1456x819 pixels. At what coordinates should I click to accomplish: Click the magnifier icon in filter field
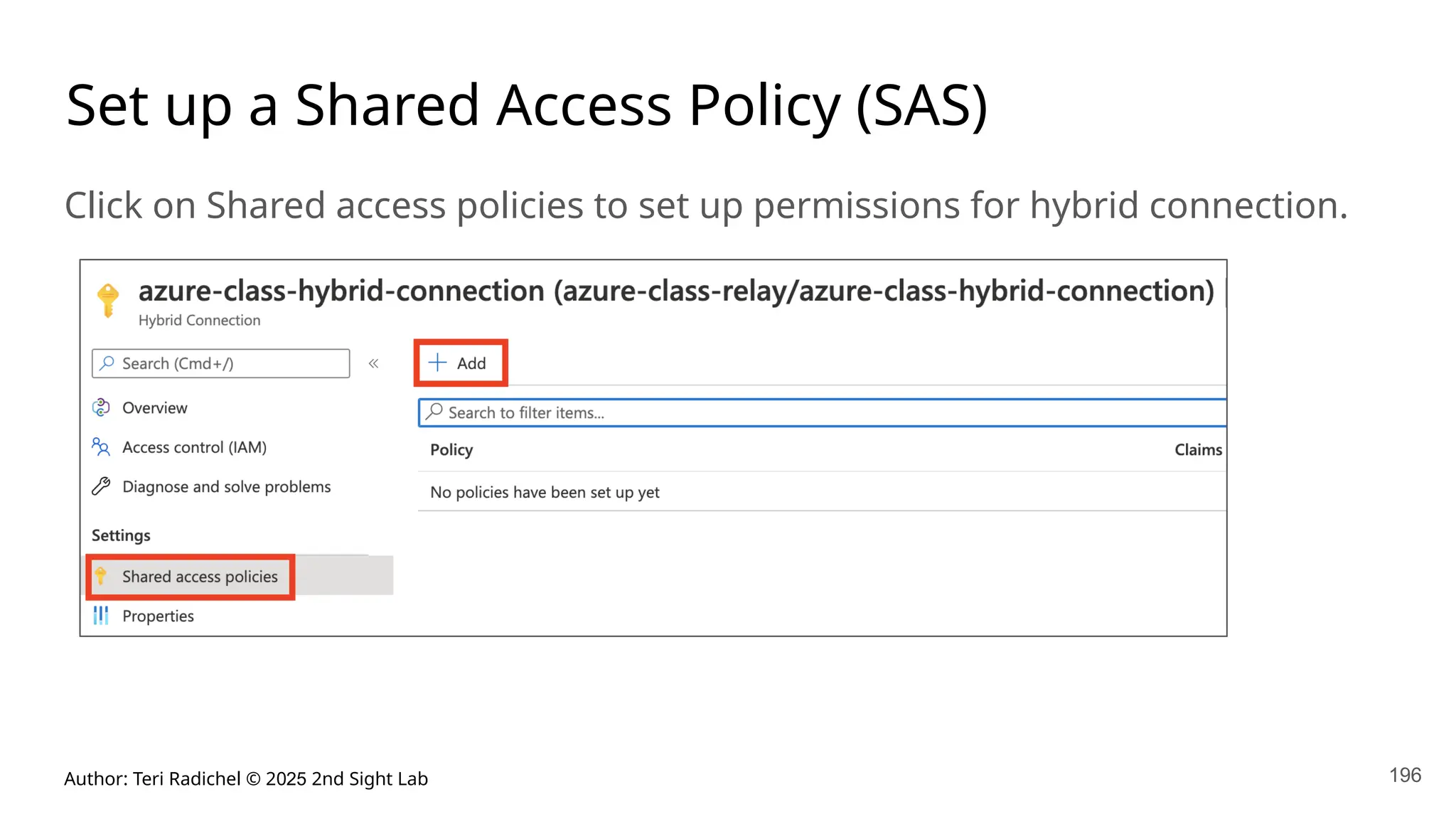(434, 412)
